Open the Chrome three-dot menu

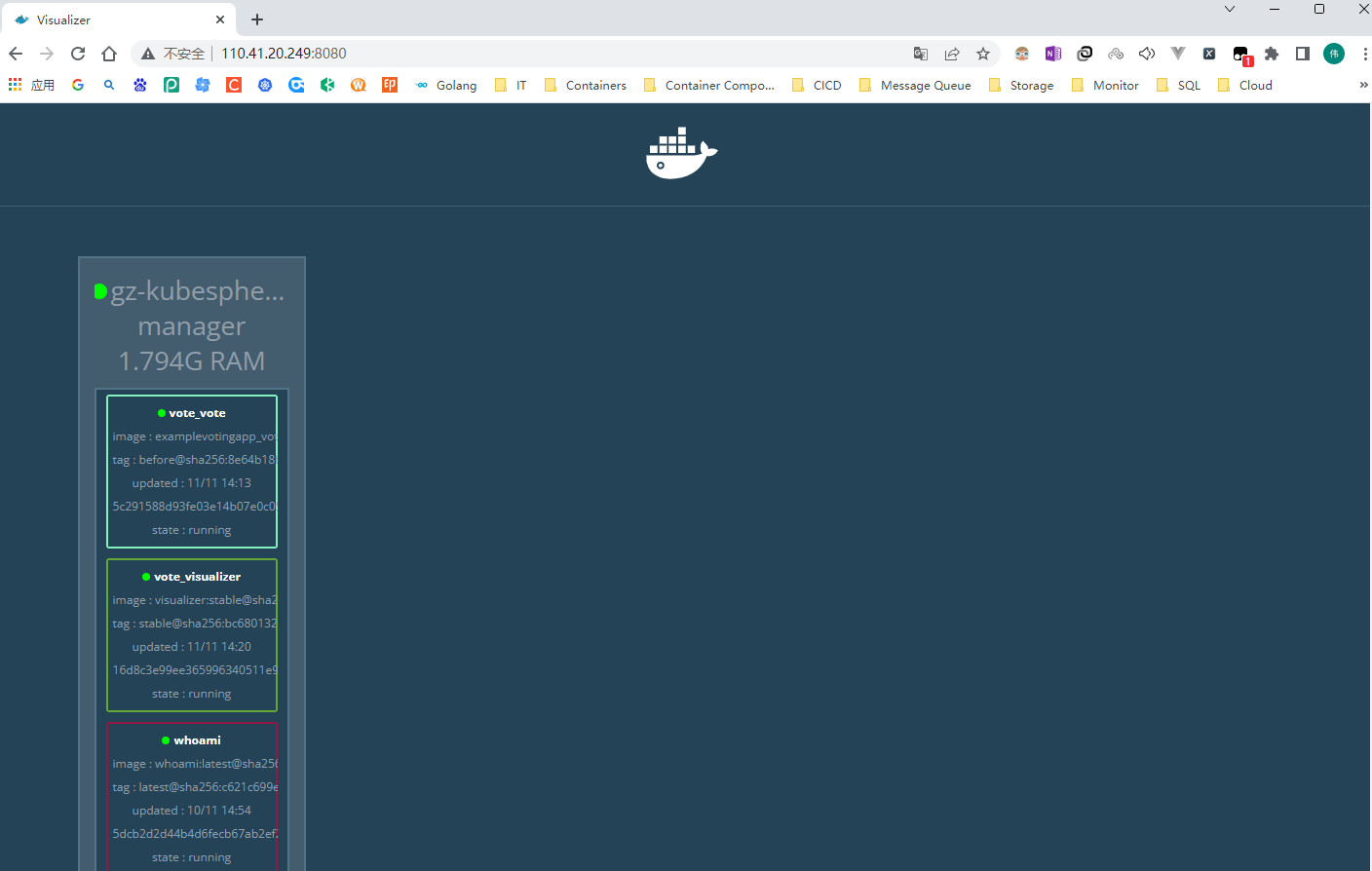(1365, 54)
